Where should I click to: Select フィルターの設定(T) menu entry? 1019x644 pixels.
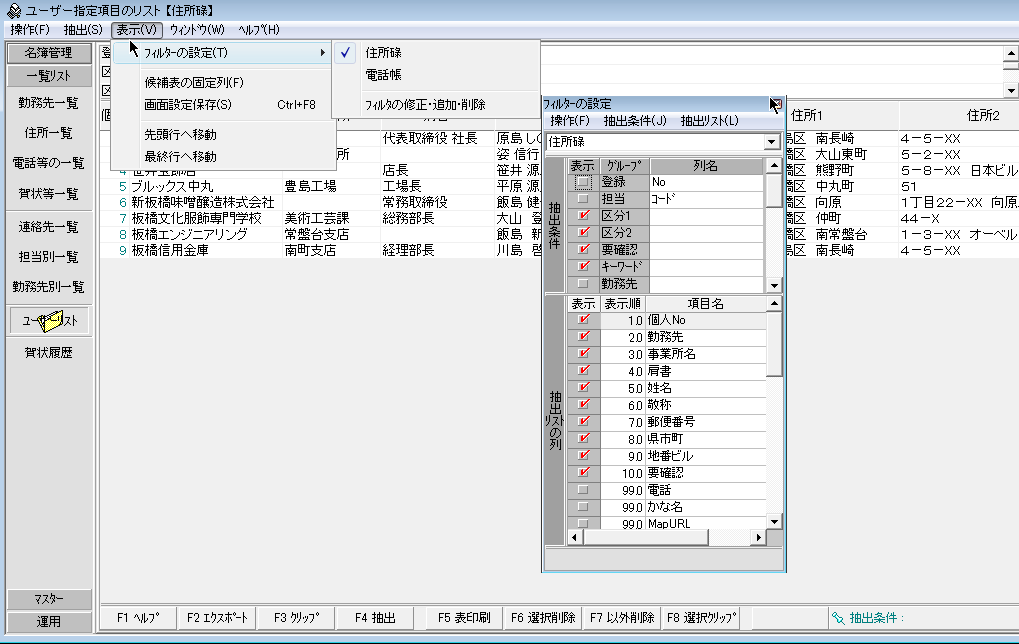pos(223,53)
